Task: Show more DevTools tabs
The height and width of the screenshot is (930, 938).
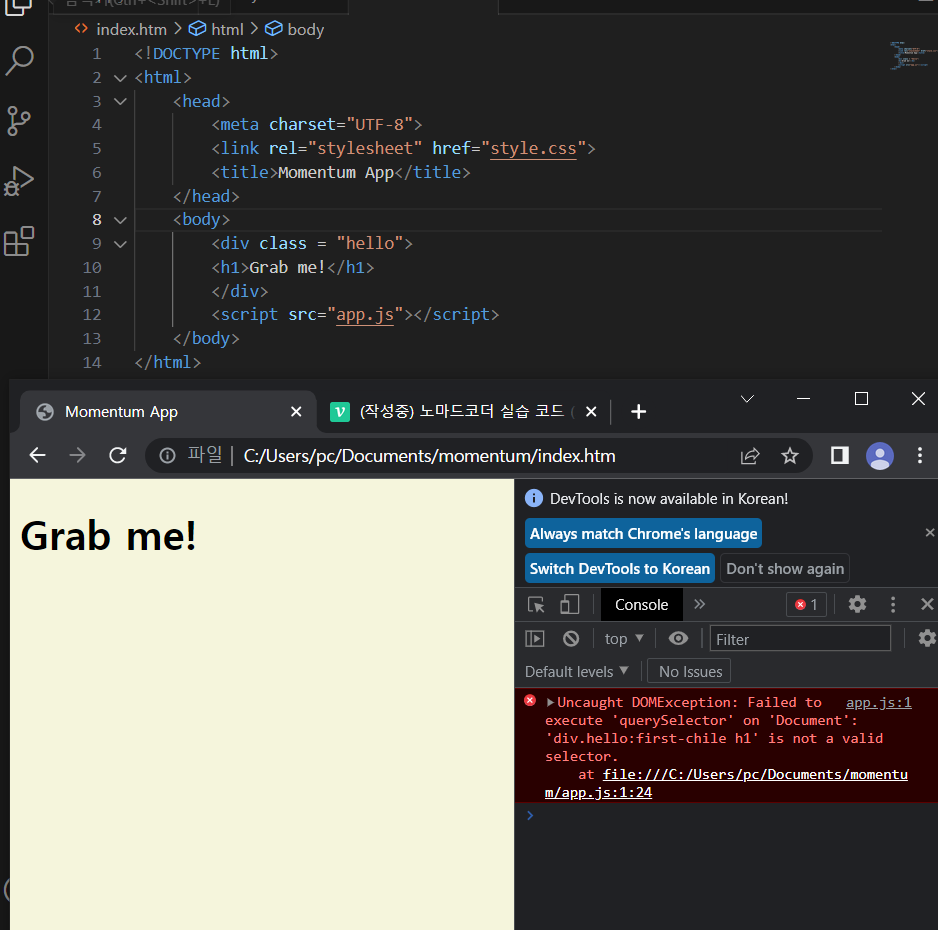Action: [x=699, y=605]
